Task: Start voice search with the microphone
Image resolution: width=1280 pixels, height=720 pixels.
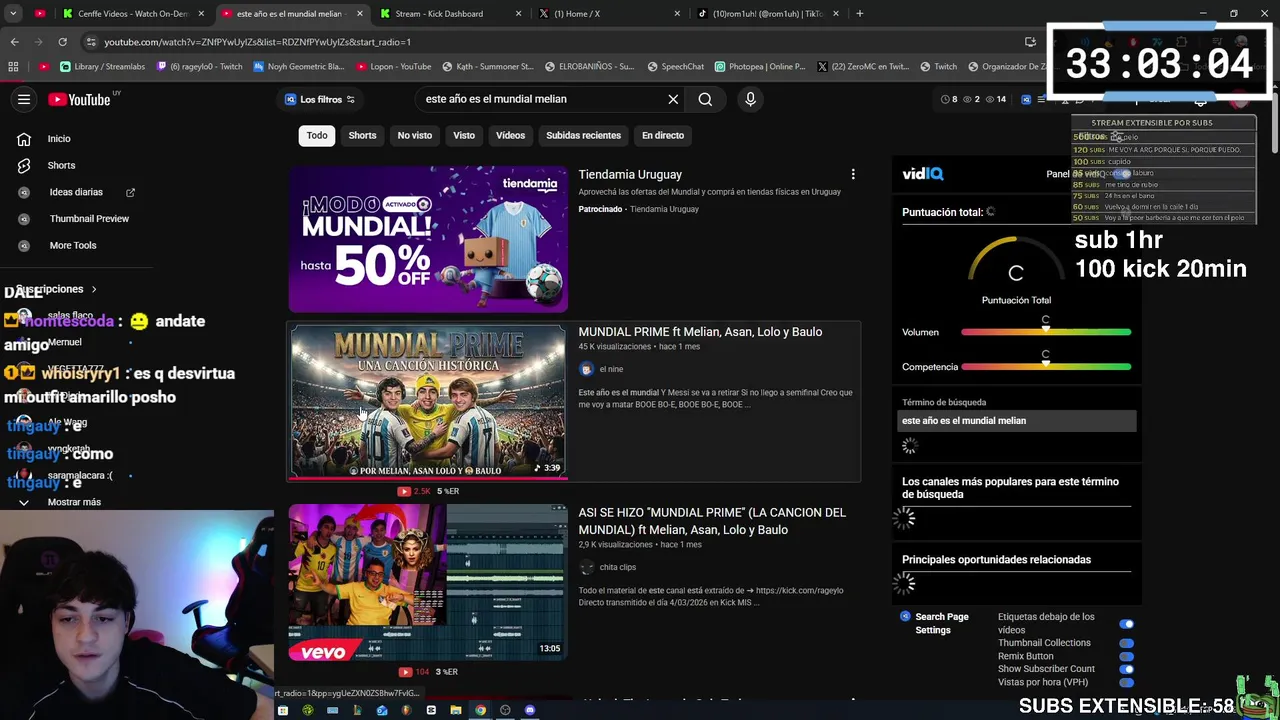Action: click(x=750, y=99)
